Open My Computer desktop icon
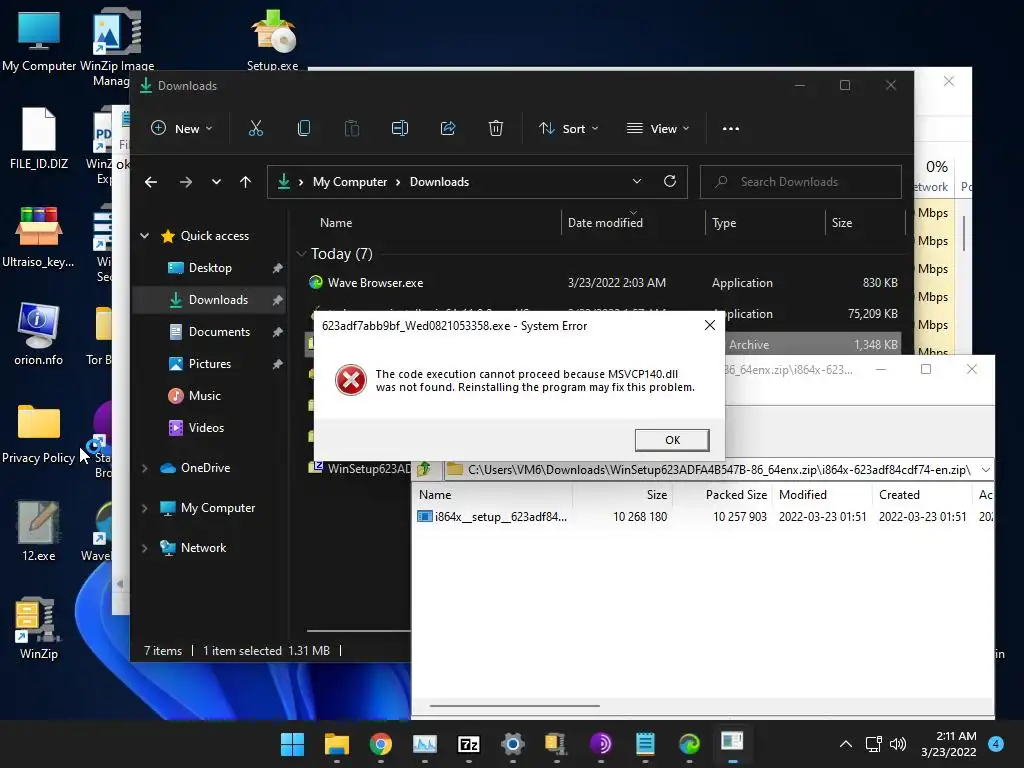The height and width of the screenshot is (768, 1024). tap(39, 40)
